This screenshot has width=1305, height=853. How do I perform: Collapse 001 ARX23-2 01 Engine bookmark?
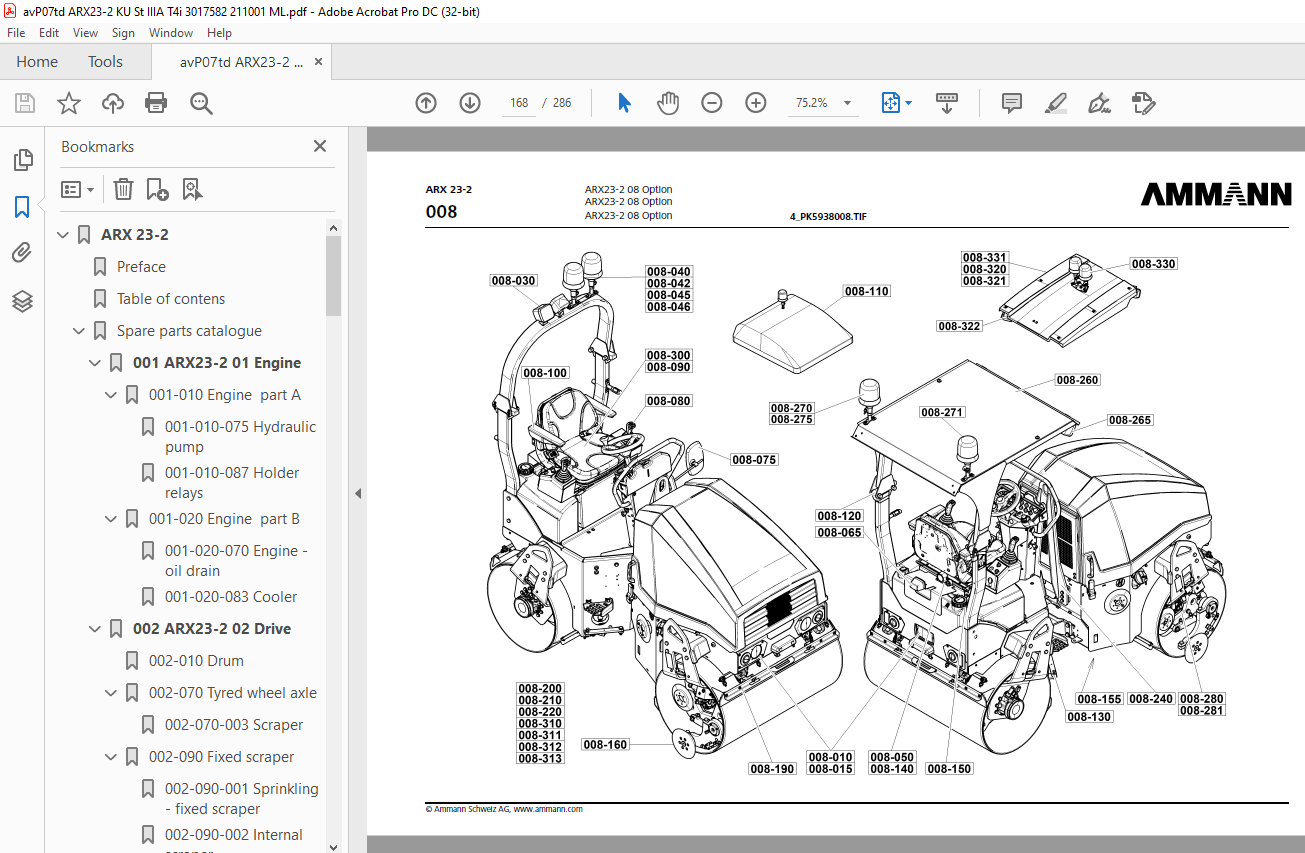[96, 363]
